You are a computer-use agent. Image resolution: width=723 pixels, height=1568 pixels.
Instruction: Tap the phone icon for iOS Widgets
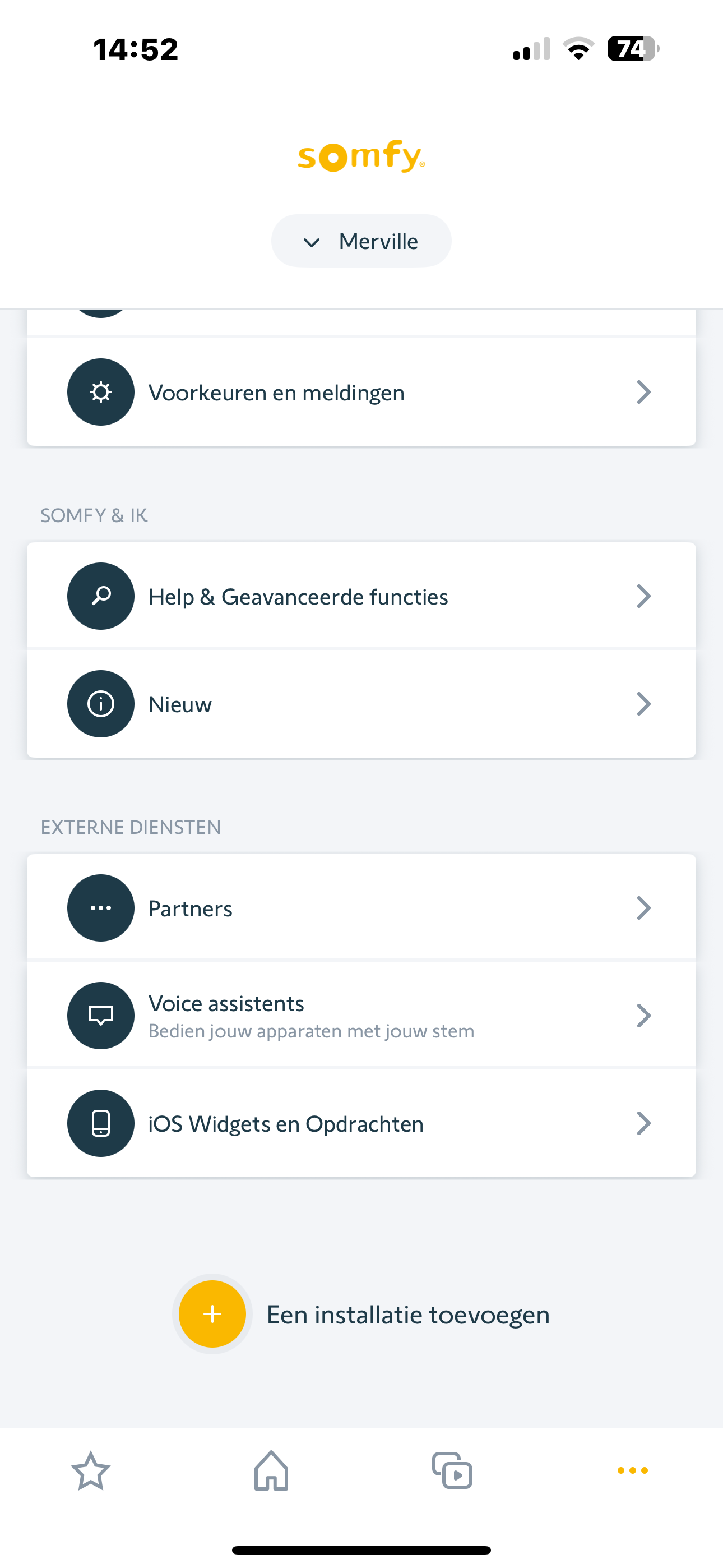pos(100,1123)
